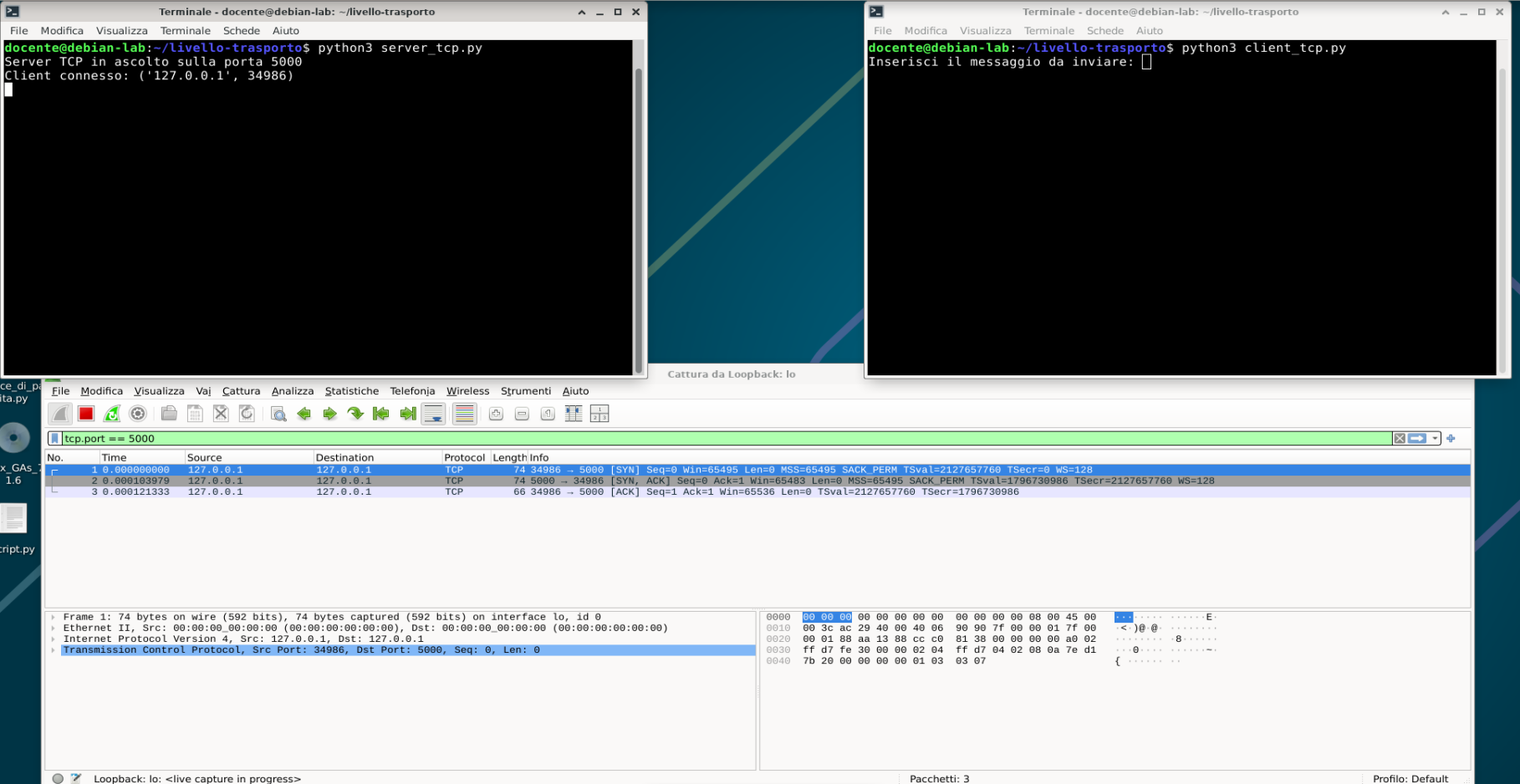The image size is (1520, 784).
Task: Open Wireshark Visualizza menu
Action: (x=159, y=391)
